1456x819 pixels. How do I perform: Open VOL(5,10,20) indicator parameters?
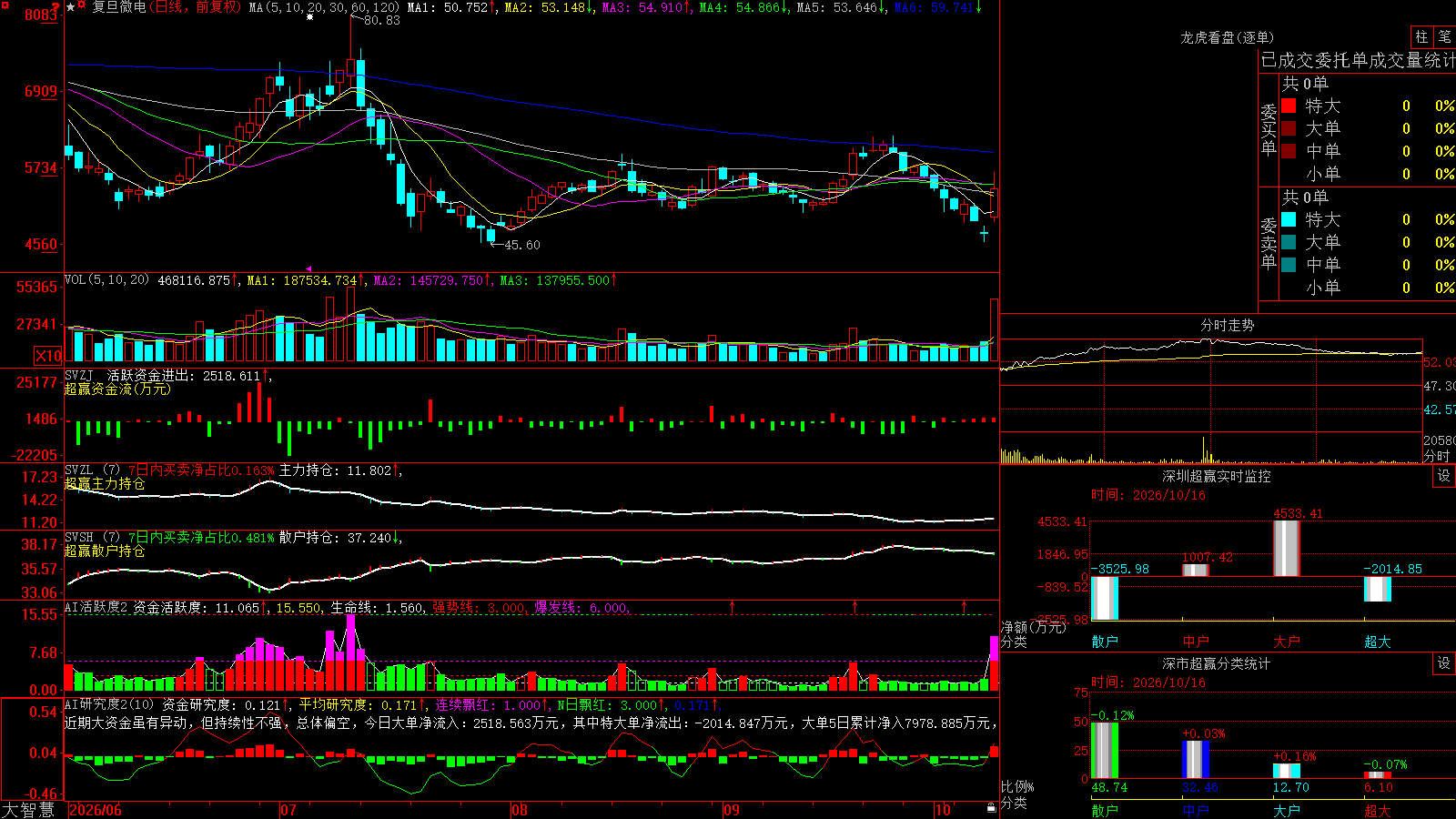(106, 280)
